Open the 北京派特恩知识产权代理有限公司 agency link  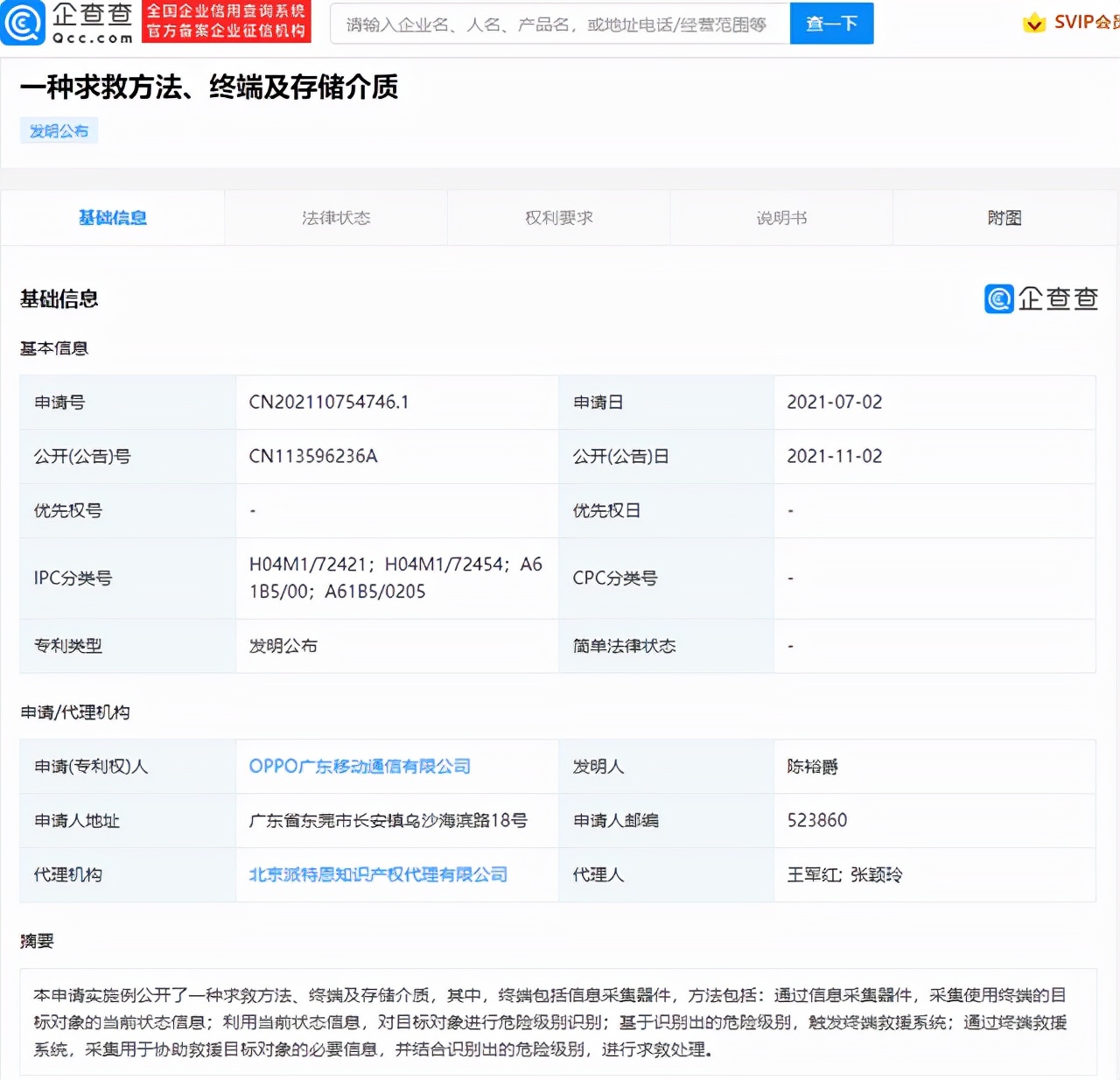(375, 874)
